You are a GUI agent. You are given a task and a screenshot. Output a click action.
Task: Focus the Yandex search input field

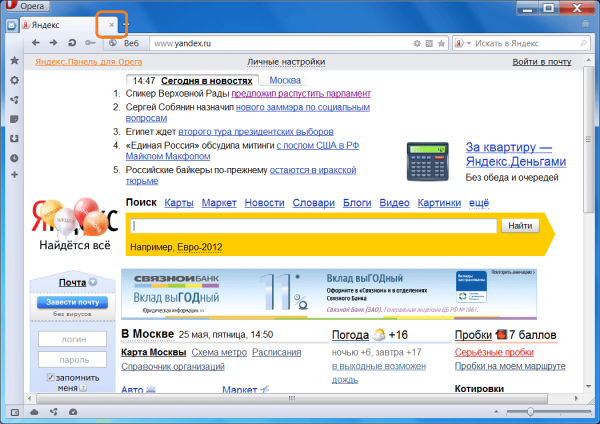(313, 226)
